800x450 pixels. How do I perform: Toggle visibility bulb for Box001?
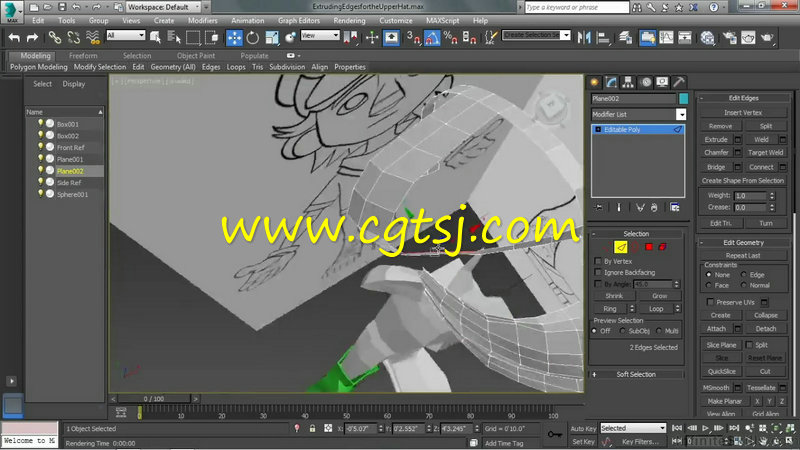point(40,123)
